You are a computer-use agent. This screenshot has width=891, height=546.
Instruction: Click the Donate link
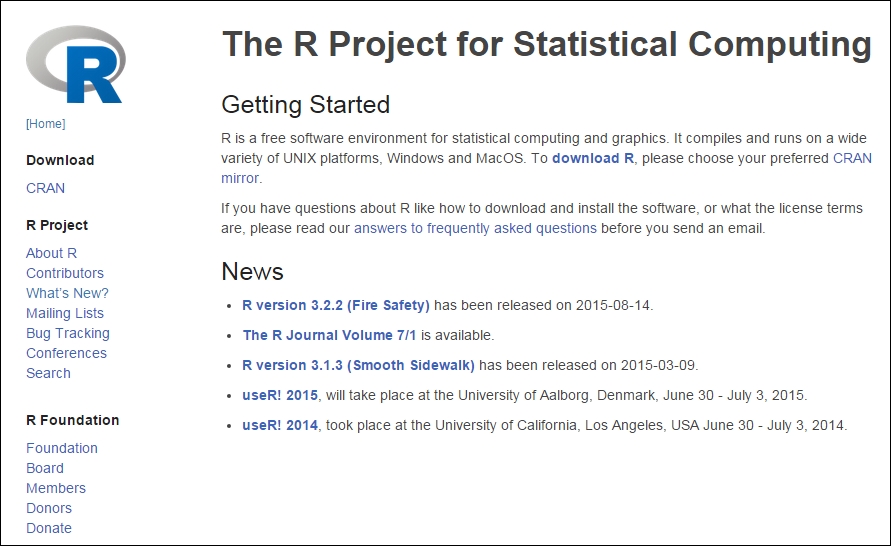tap(49, 528)
